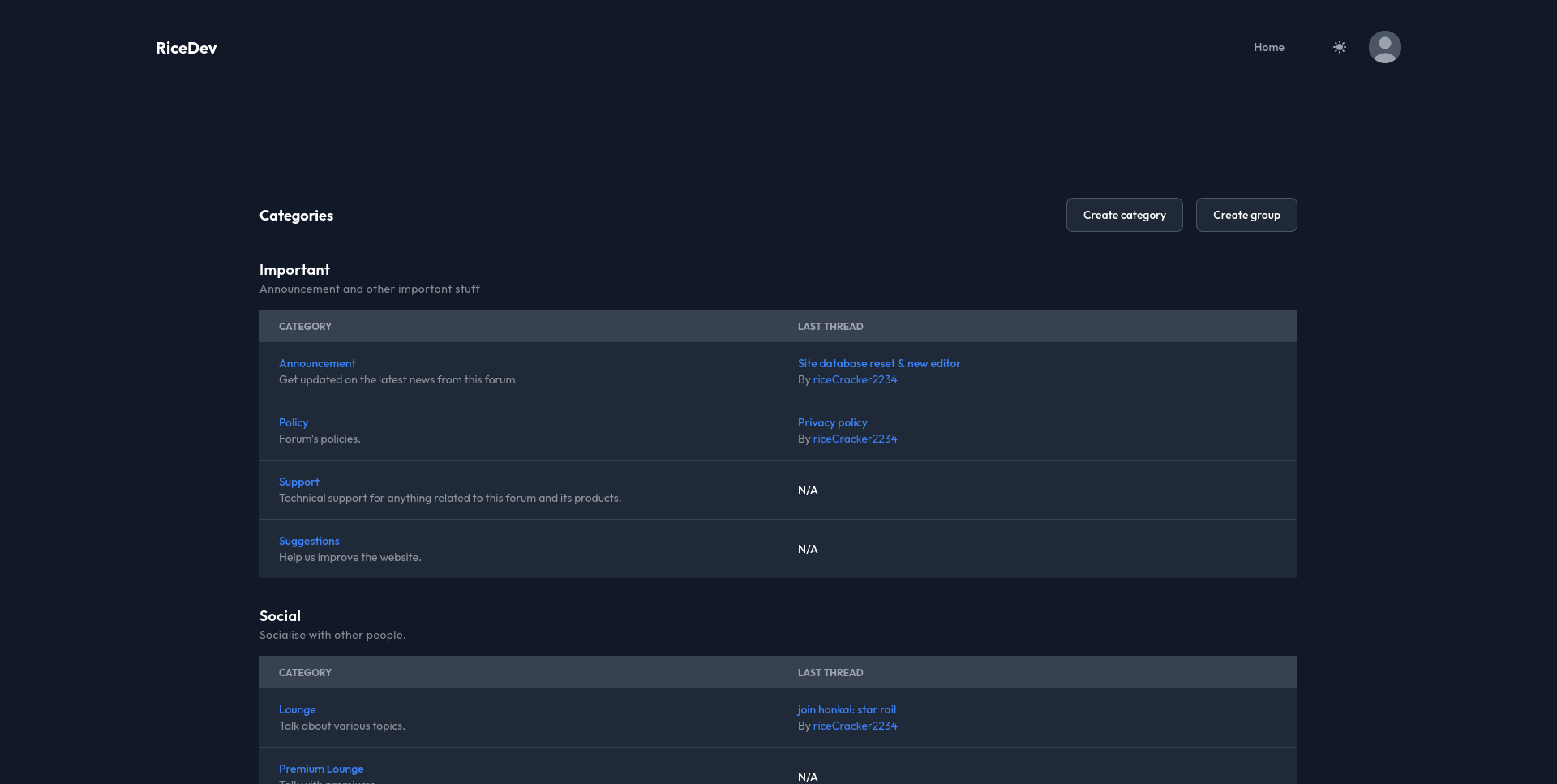Open the Privacy policy thread
Screen dimensions: 1557x784
[x=832, y=422]
